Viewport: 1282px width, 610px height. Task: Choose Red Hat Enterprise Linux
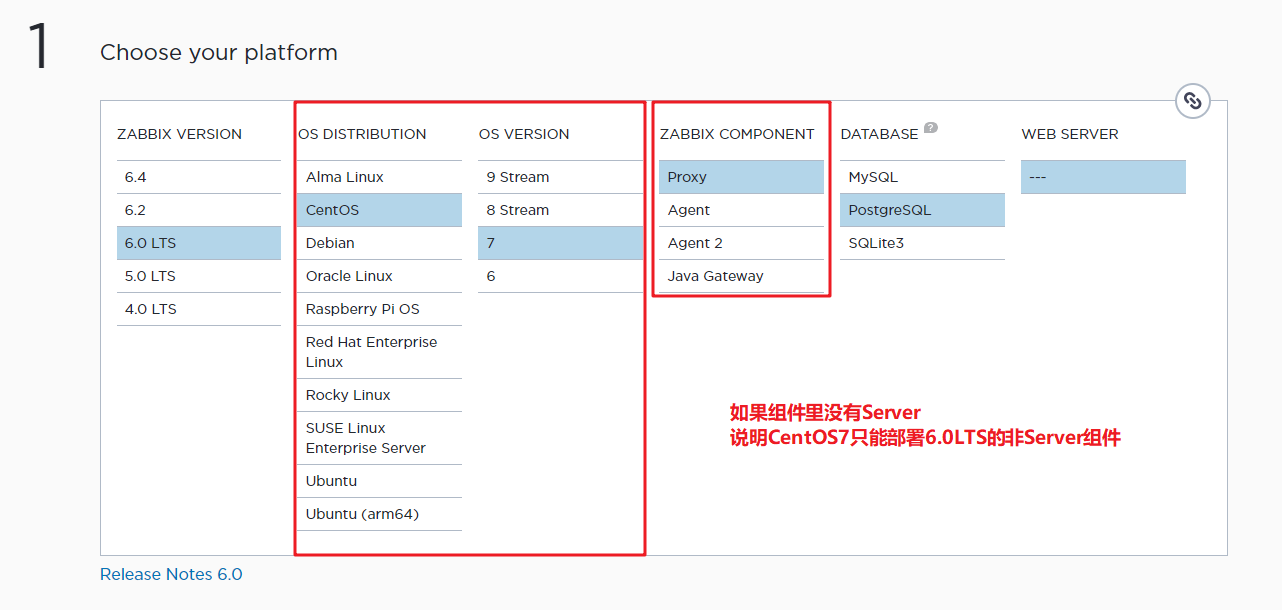click(x=380, y=352)
